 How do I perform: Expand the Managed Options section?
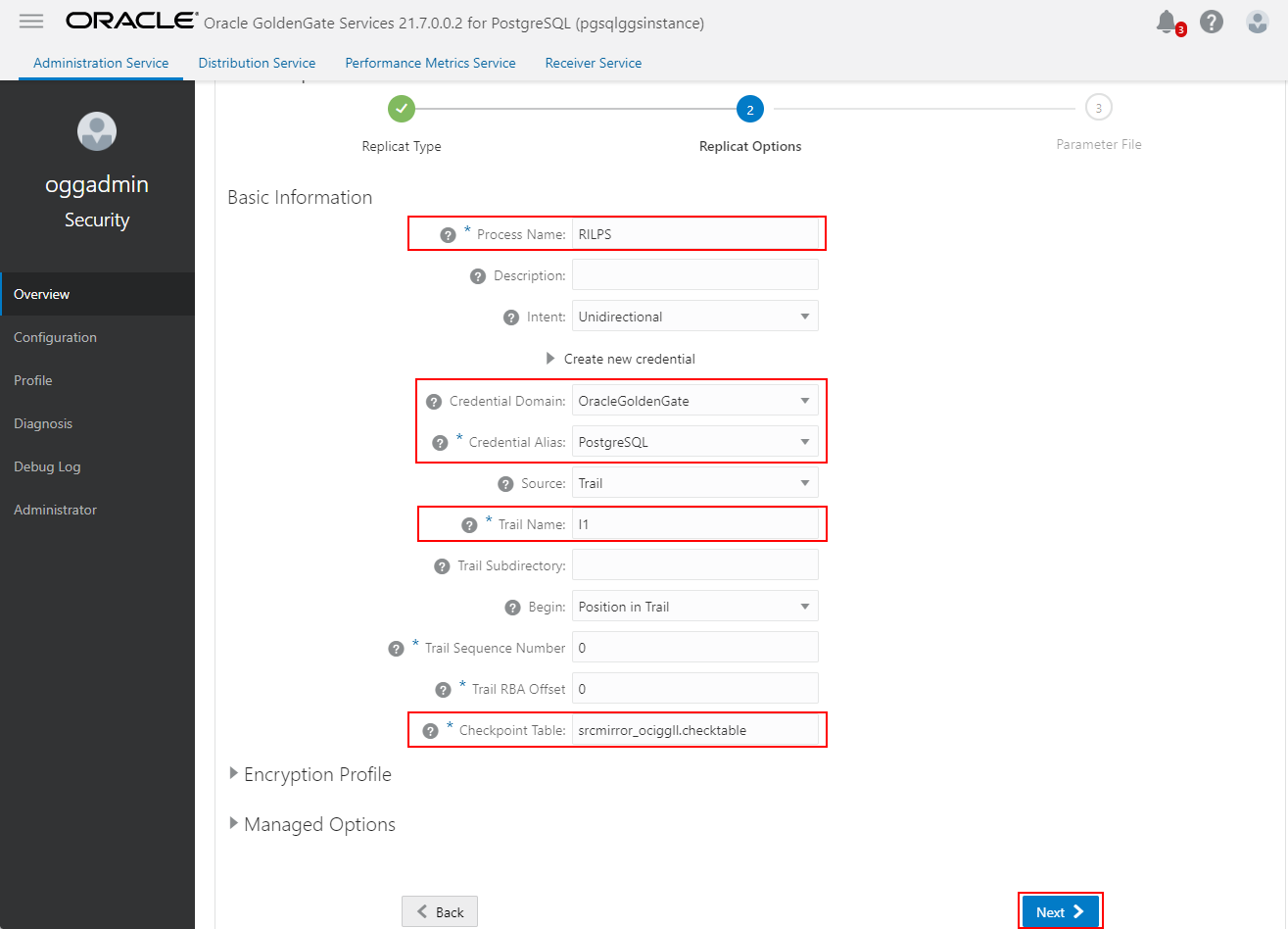point(234,823)
